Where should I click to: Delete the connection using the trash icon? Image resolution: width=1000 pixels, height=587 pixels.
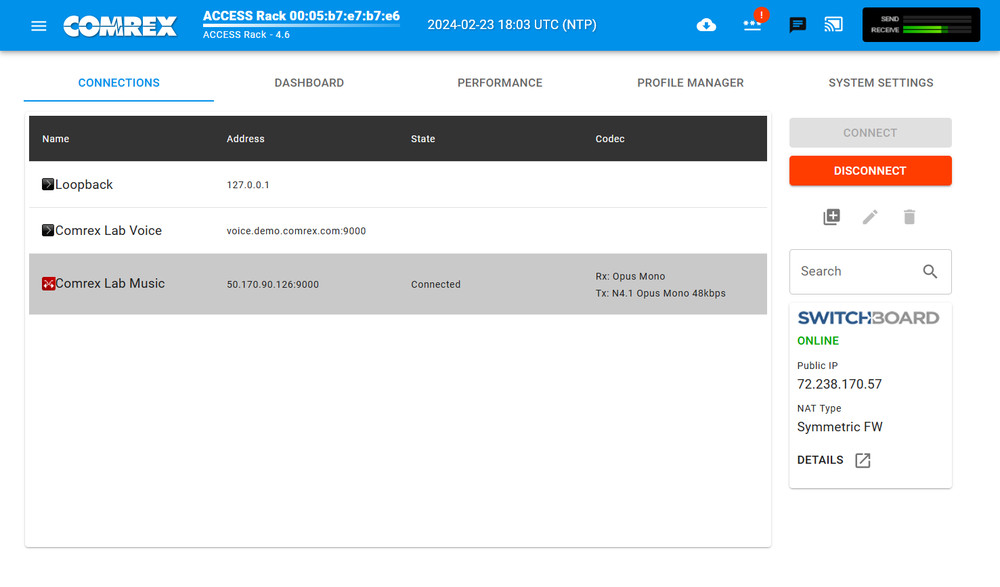point(909,217)
